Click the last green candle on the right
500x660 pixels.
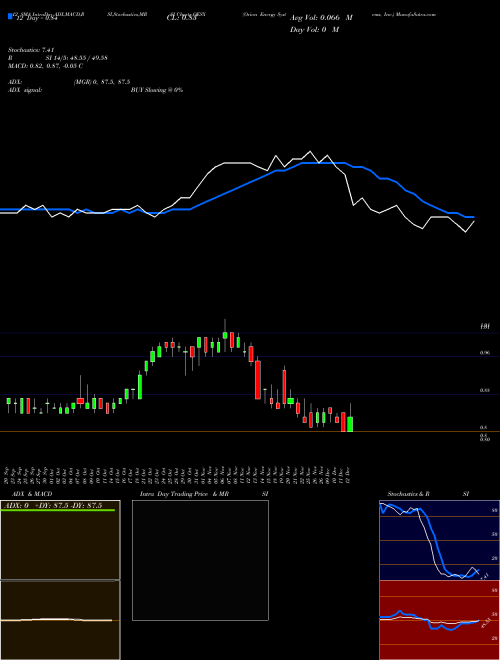pyautogui.click(x=350, y=424)
